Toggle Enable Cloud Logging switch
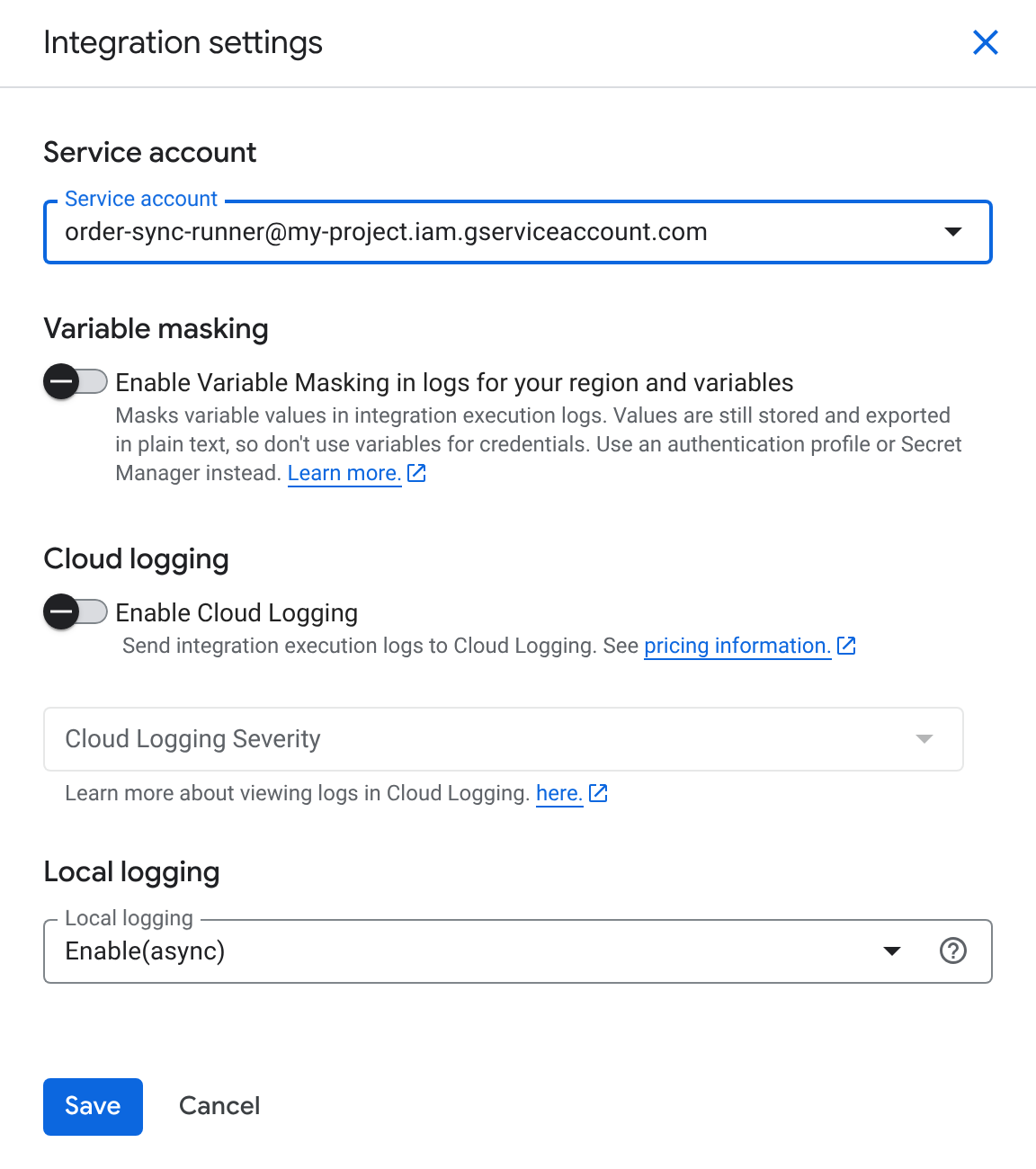 [76, 612]
